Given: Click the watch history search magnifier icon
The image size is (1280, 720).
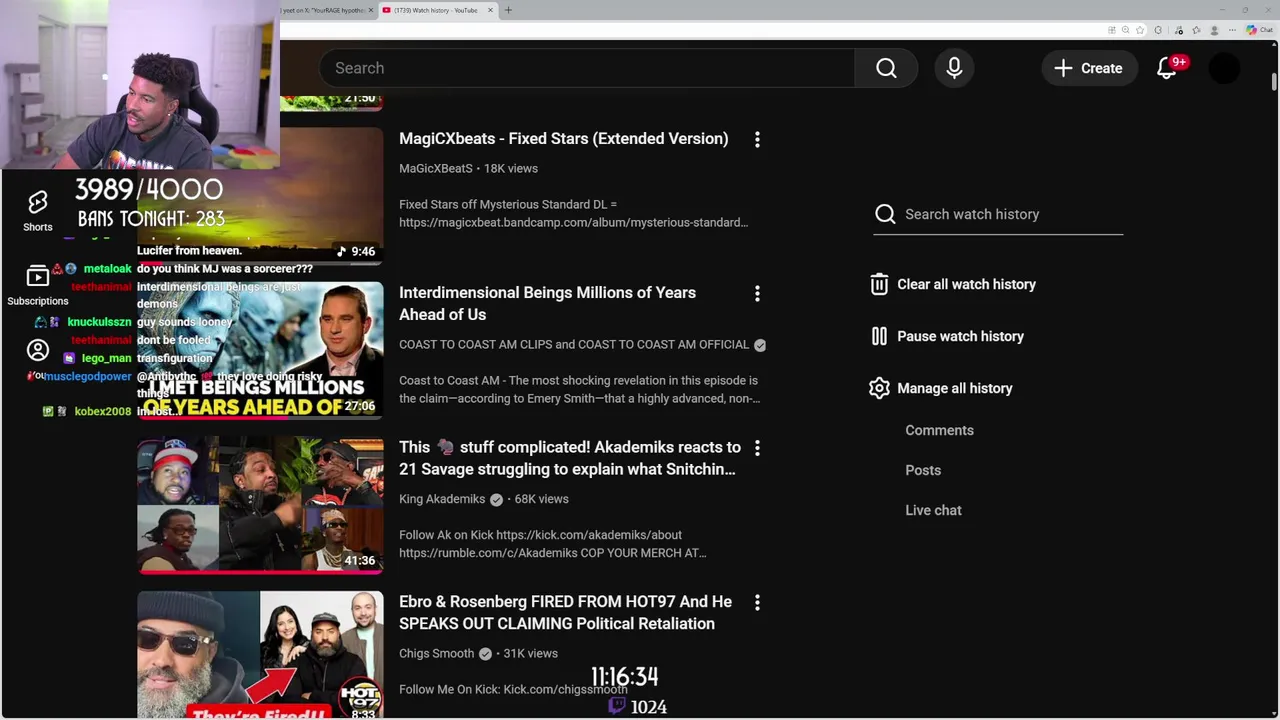Looking at the screenshot, I should [885, 214].
